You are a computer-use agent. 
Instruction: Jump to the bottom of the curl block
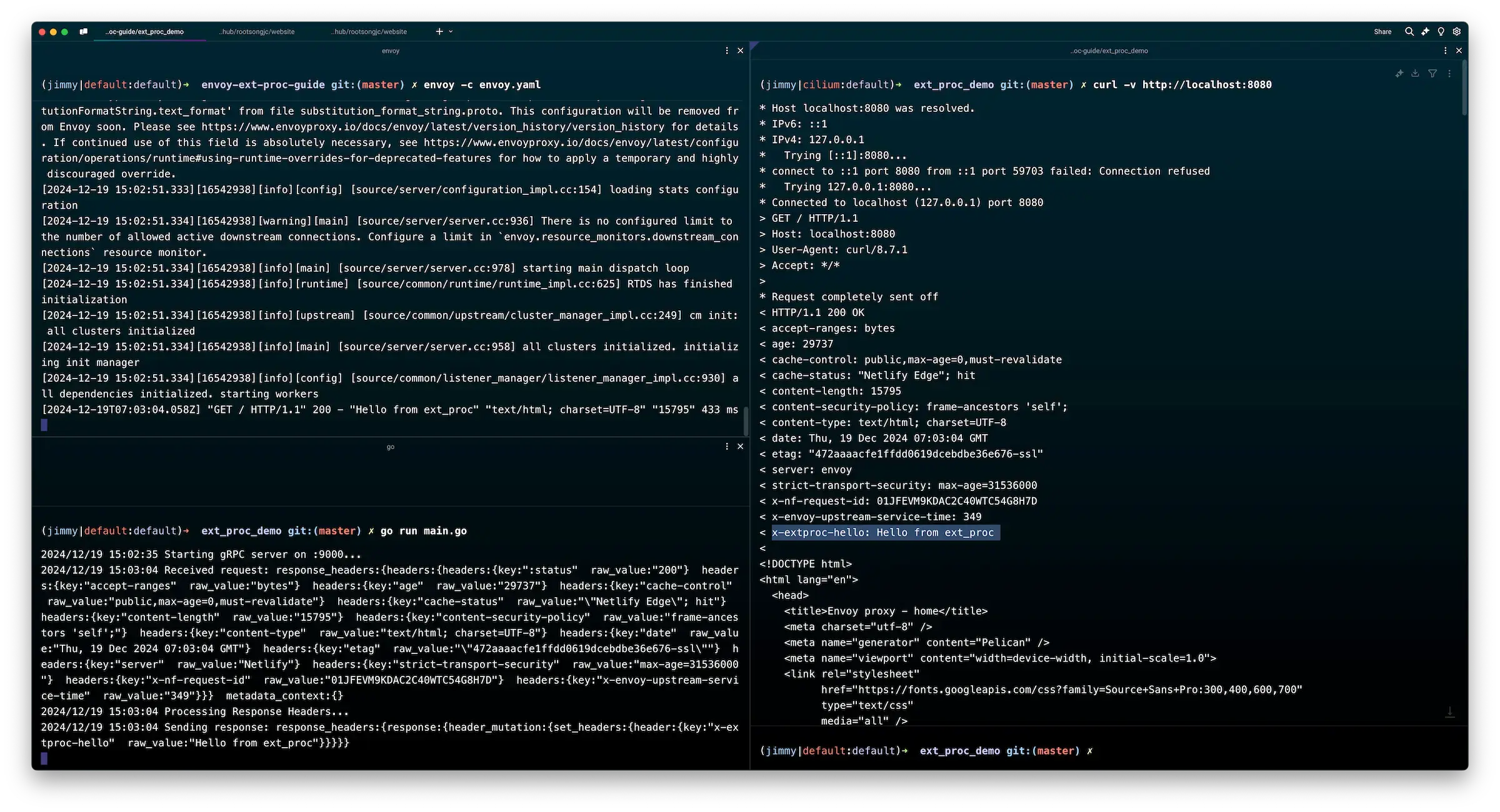1450,712
